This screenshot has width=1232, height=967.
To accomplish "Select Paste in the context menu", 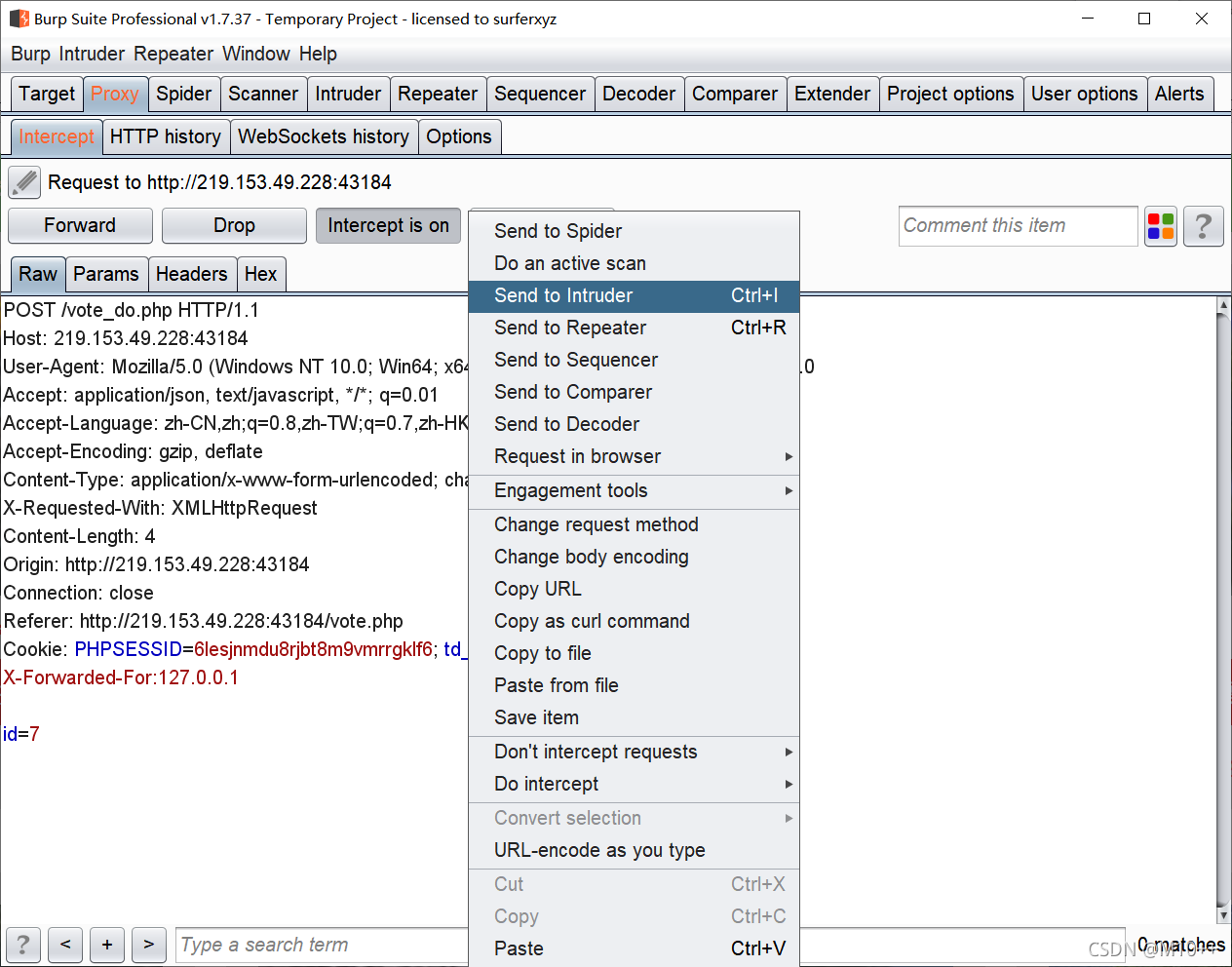I will 634,948.
